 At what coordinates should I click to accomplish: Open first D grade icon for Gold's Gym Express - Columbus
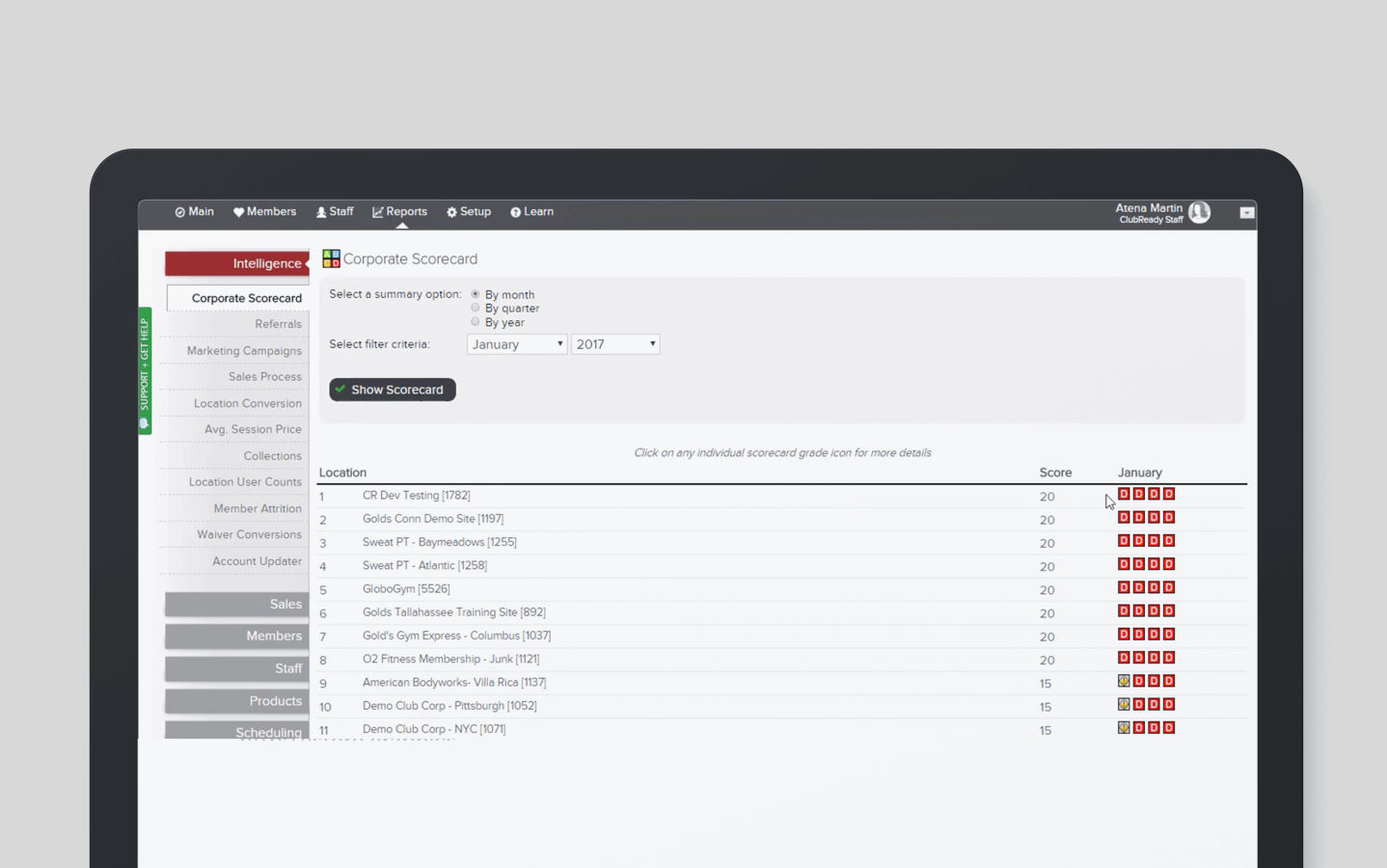pyautogui.click(x=1124, y=635)
